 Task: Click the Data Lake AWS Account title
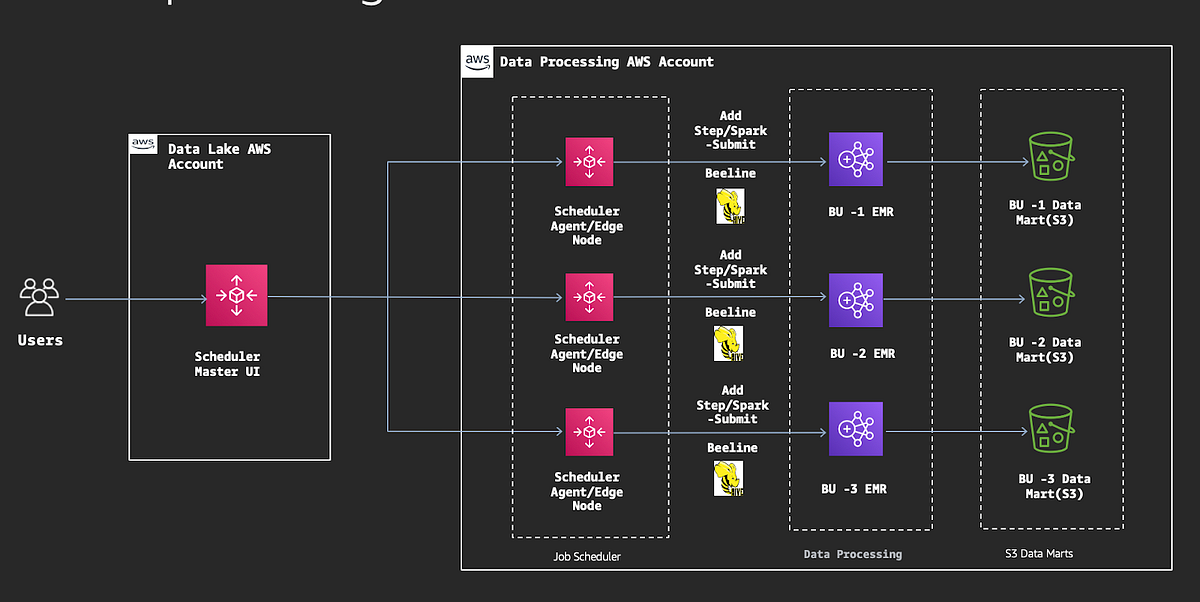219,156
